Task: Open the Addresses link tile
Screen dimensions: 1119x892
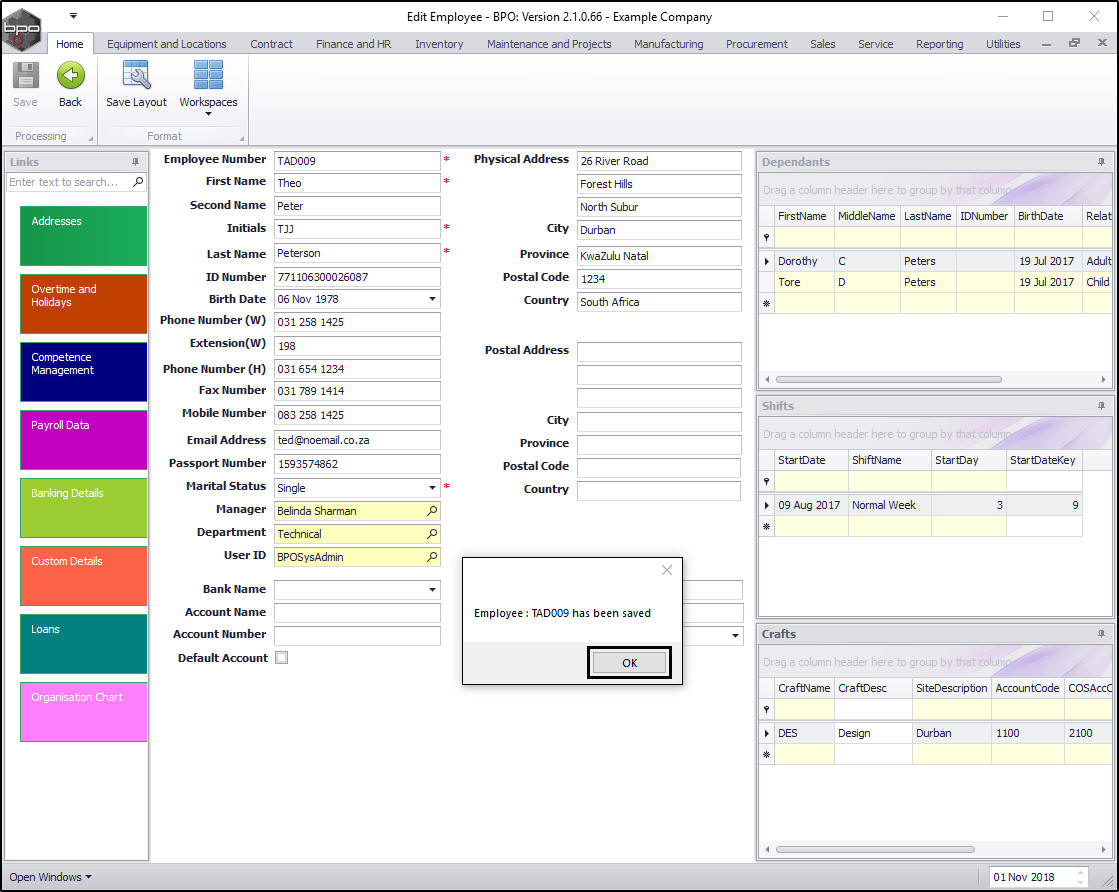Action: click(83, 236)
